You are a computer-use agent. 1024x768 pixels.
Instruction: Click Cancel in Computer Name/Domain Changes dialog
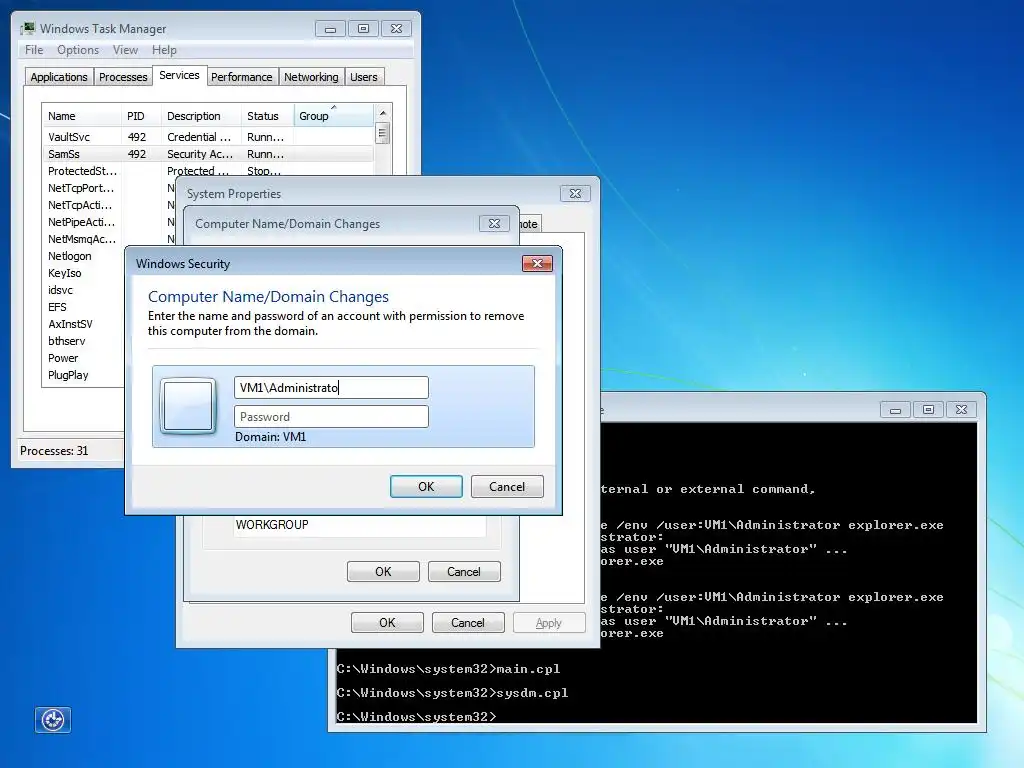(464, 571)
